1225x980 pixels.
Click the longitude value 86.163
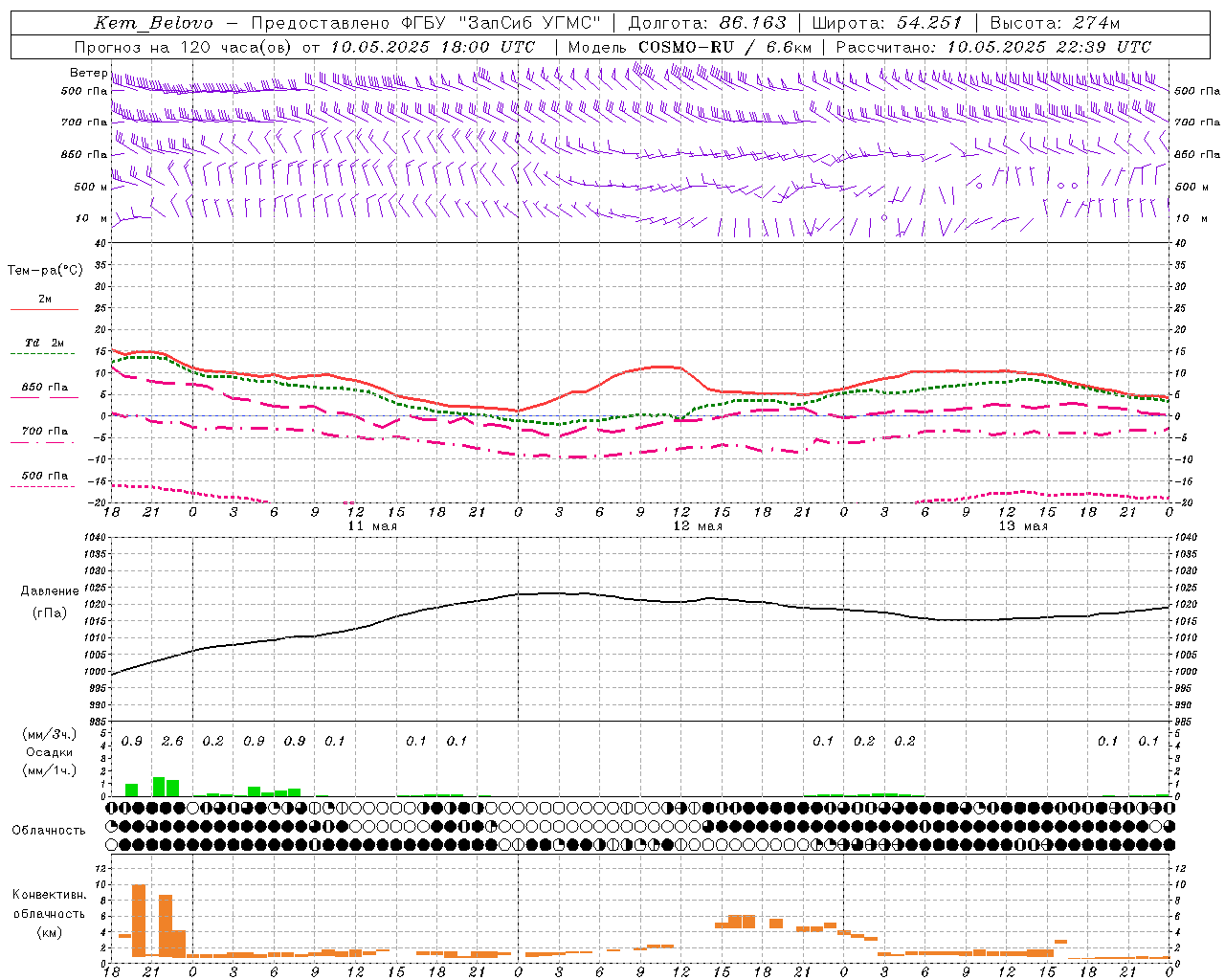coord(752,23)
